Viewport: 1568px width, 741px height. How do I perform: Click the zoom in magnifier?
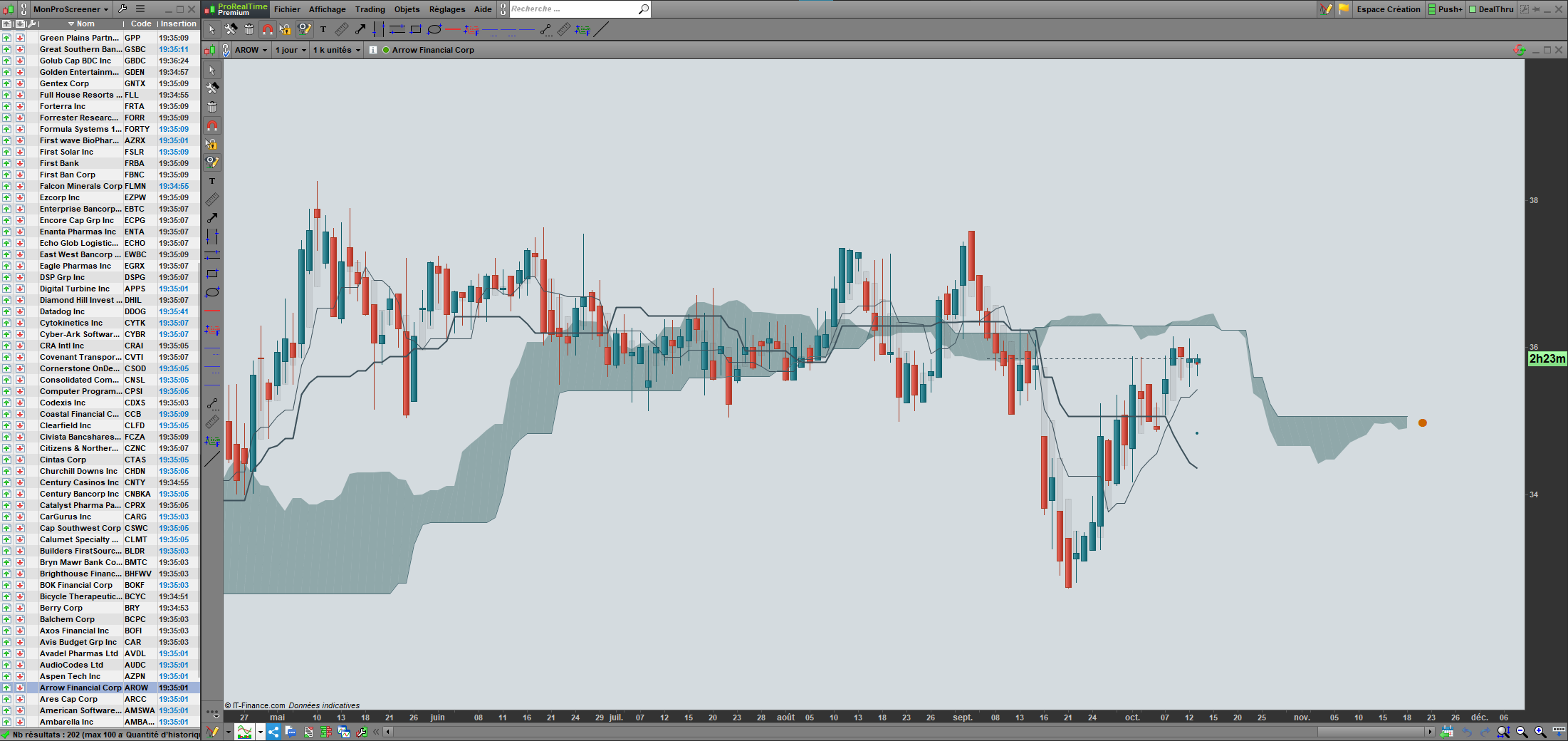[x=1540, y=732]
